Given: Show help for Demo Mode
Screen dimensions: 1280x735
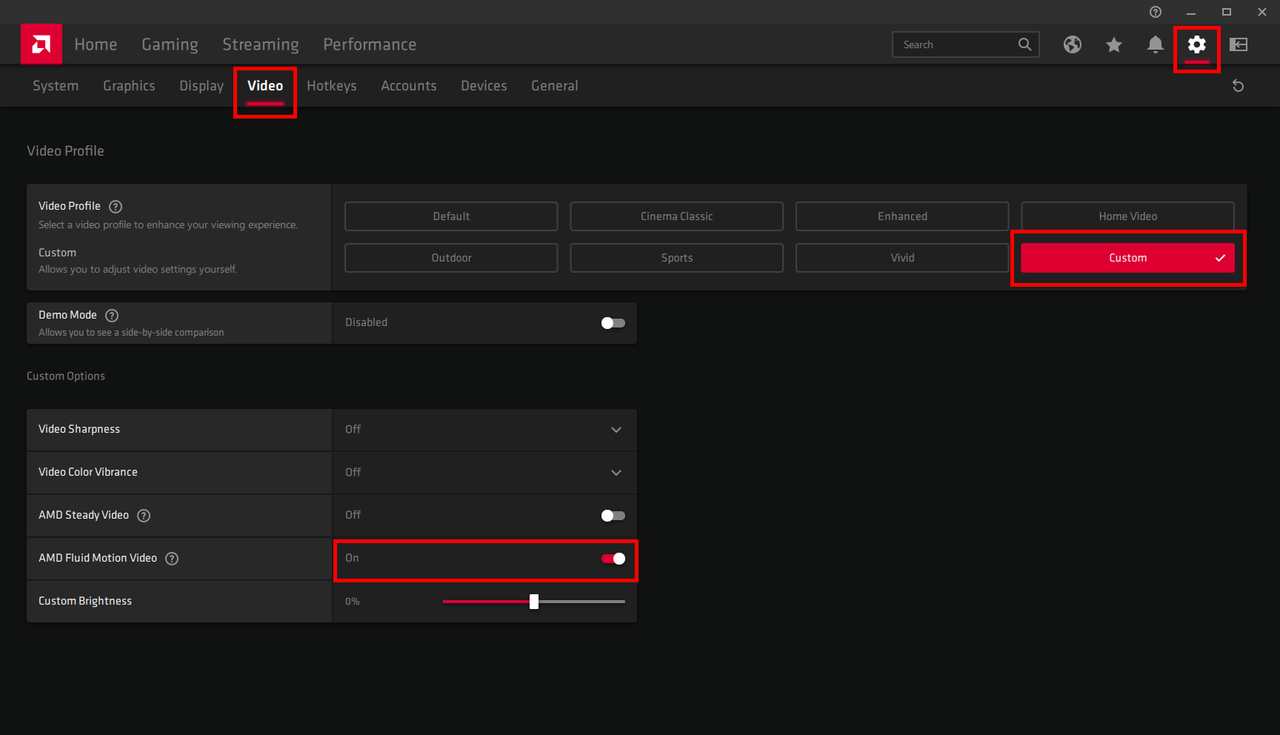Looking at the screenshot, I should pos(111,315).
